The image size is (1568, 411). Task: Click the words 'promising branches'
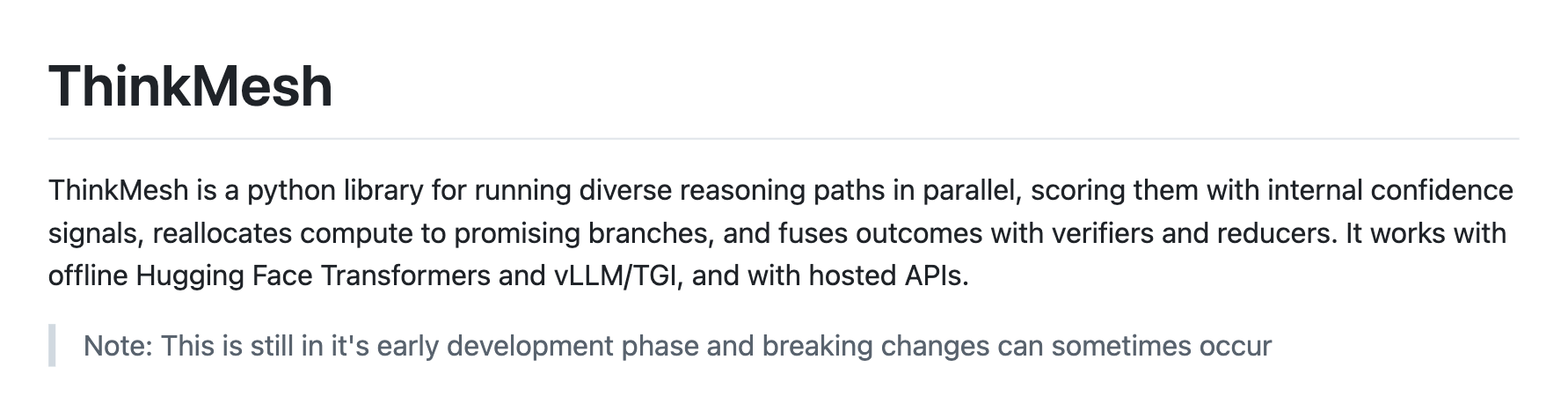click(x=581, y=233)
